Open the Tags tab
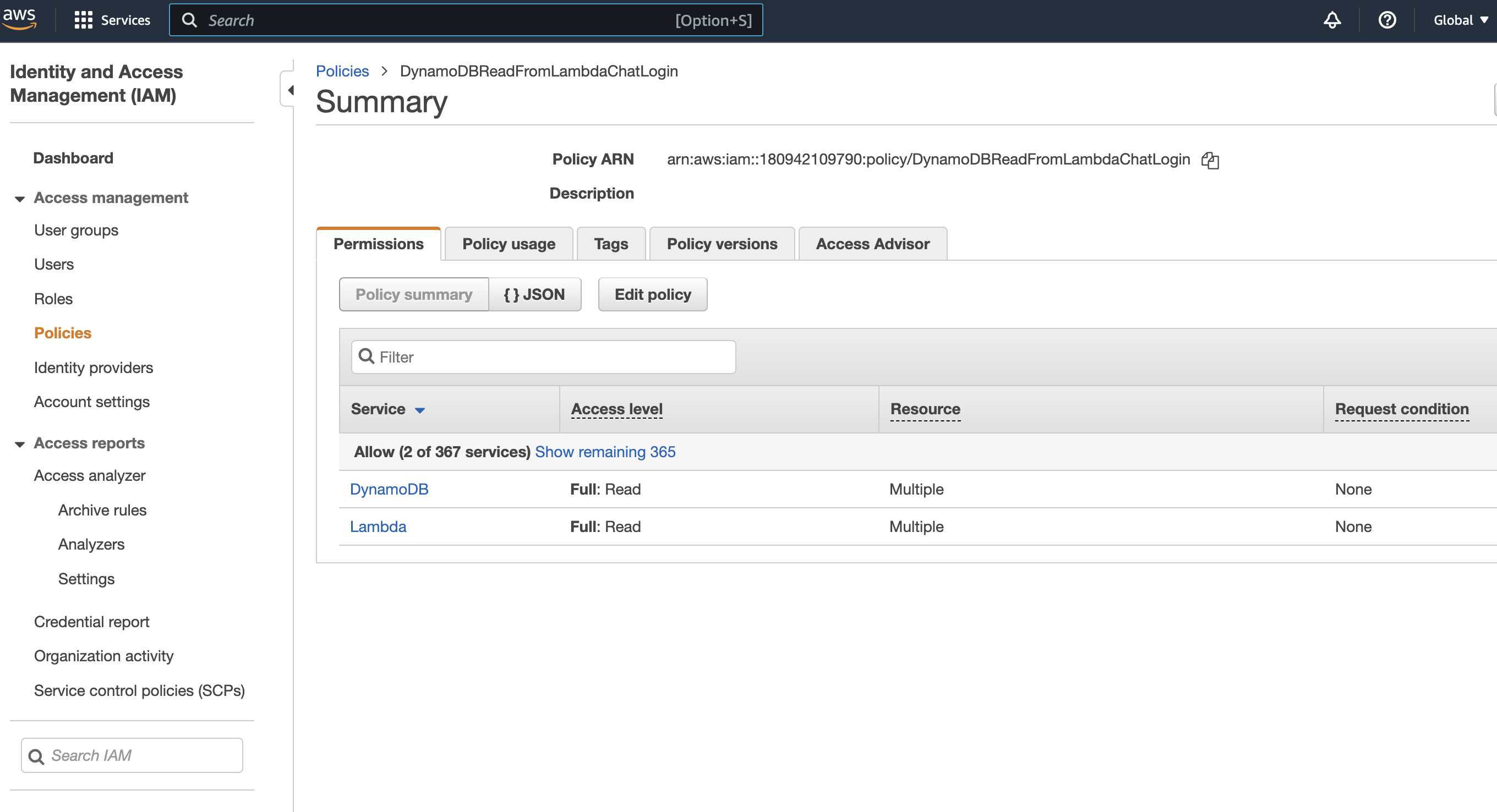 point(611,244)
